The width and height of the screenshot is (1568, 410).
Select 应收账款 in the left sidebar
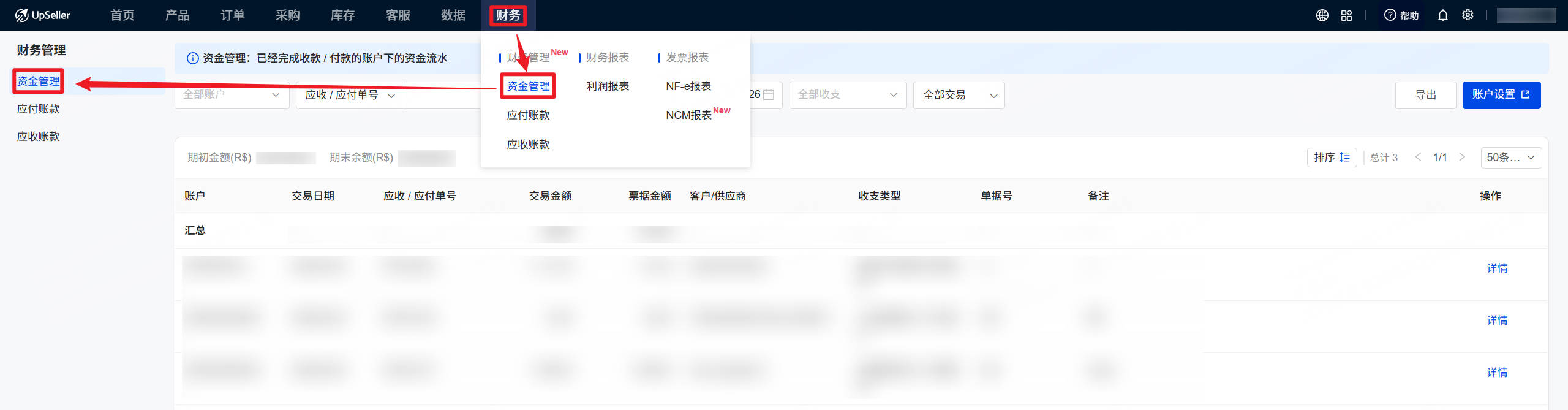pos(38,137)
